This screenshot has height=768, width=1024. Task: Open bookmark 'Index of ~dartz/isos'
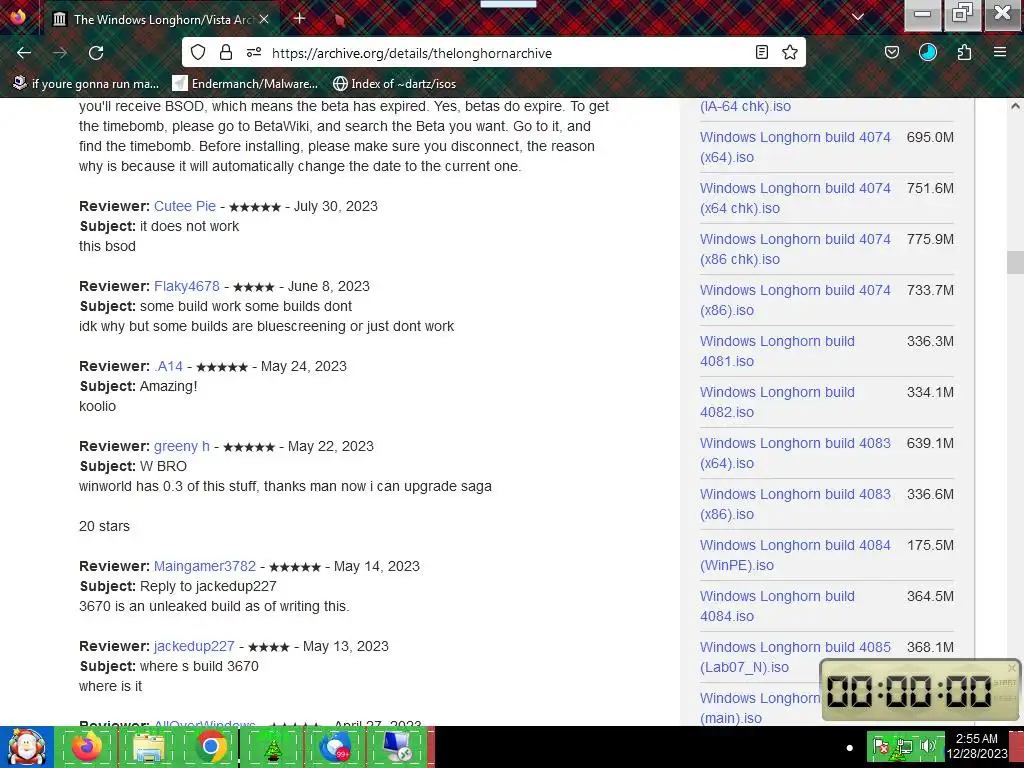pos(394,83)
